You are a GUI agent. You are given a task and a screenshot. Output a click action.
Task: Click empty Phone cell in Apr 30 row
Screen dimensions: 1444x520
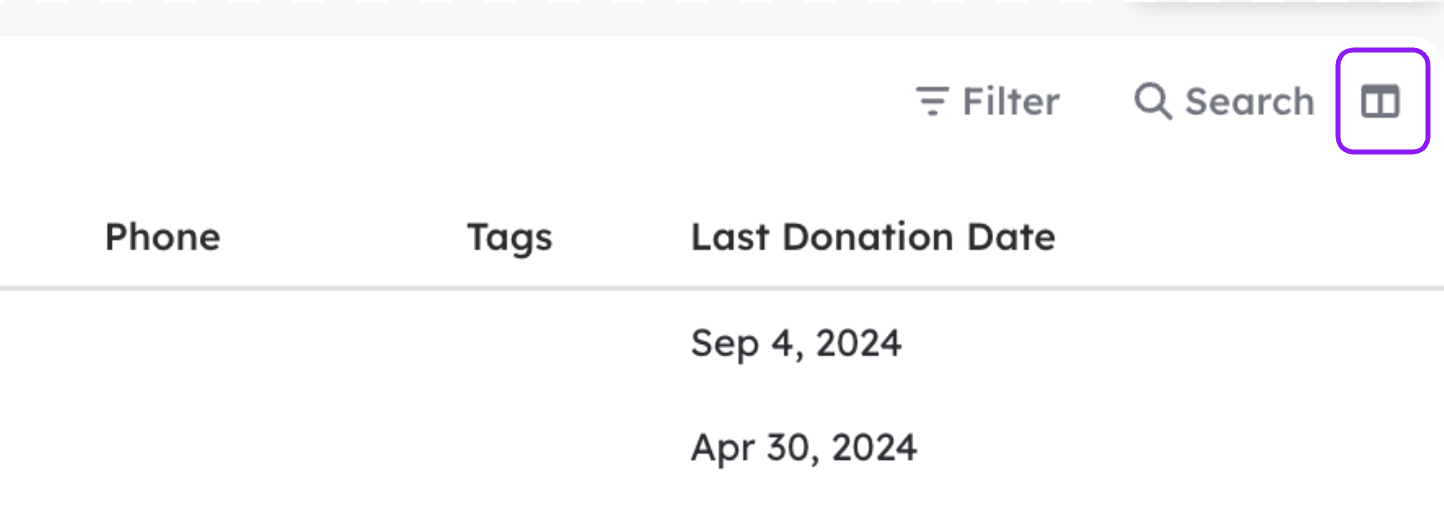(x=250, y=447)
